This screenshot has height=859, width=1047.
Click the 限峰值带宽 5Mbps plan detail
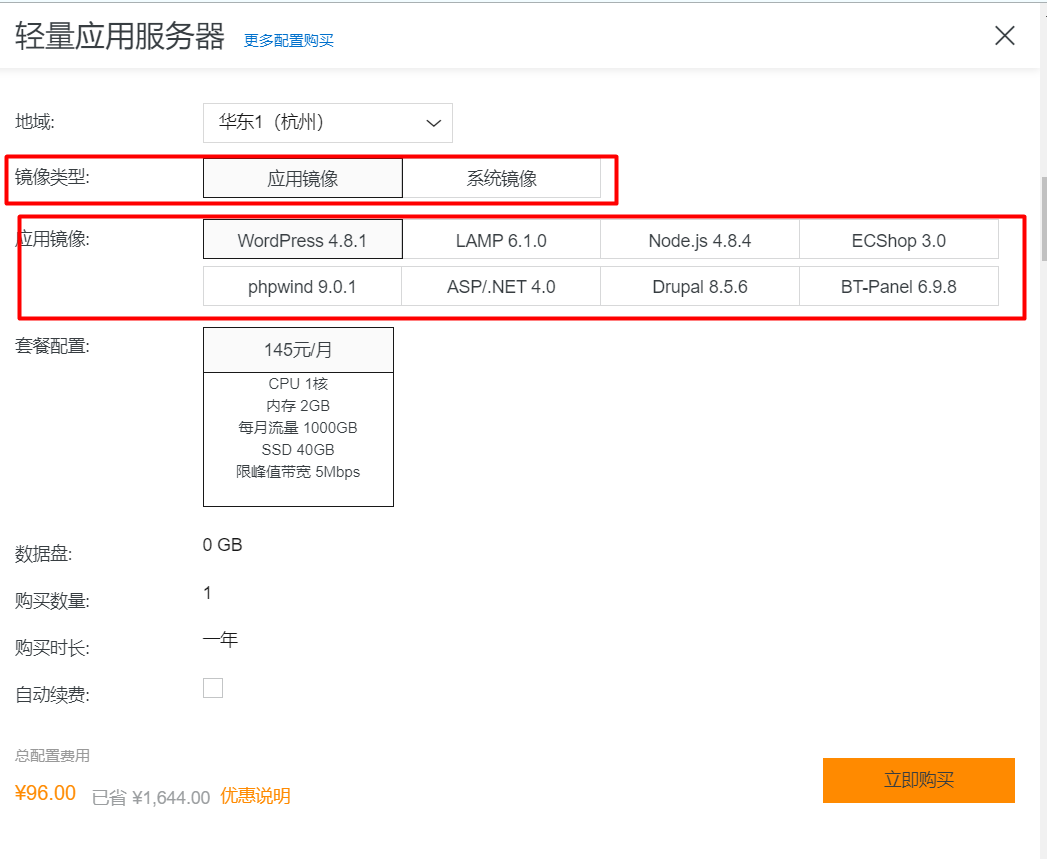point(298,472)
